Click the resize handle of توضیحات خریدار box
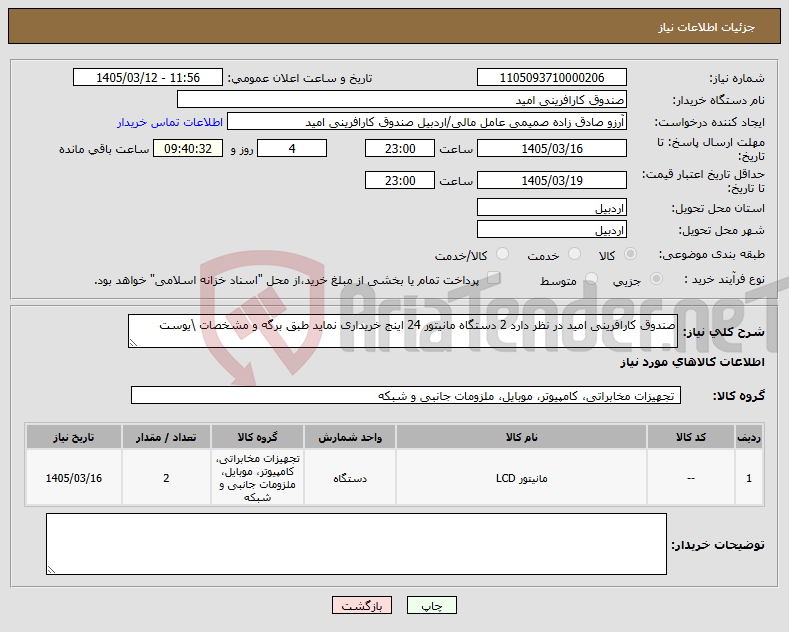789x632 pixels. [x=51, y=570]
